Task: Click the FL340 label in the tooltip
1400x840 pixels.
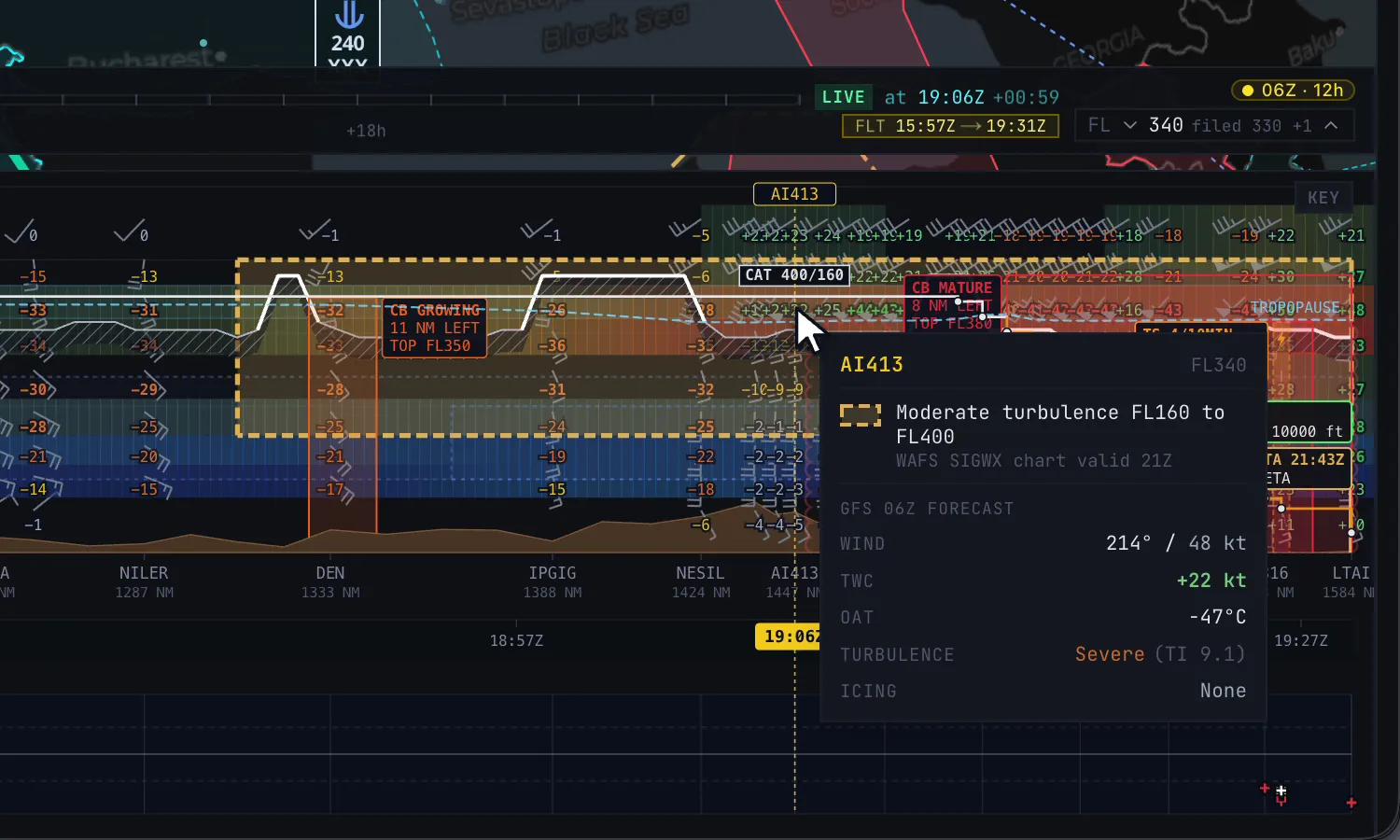Action: click(x=1218, y=365)
